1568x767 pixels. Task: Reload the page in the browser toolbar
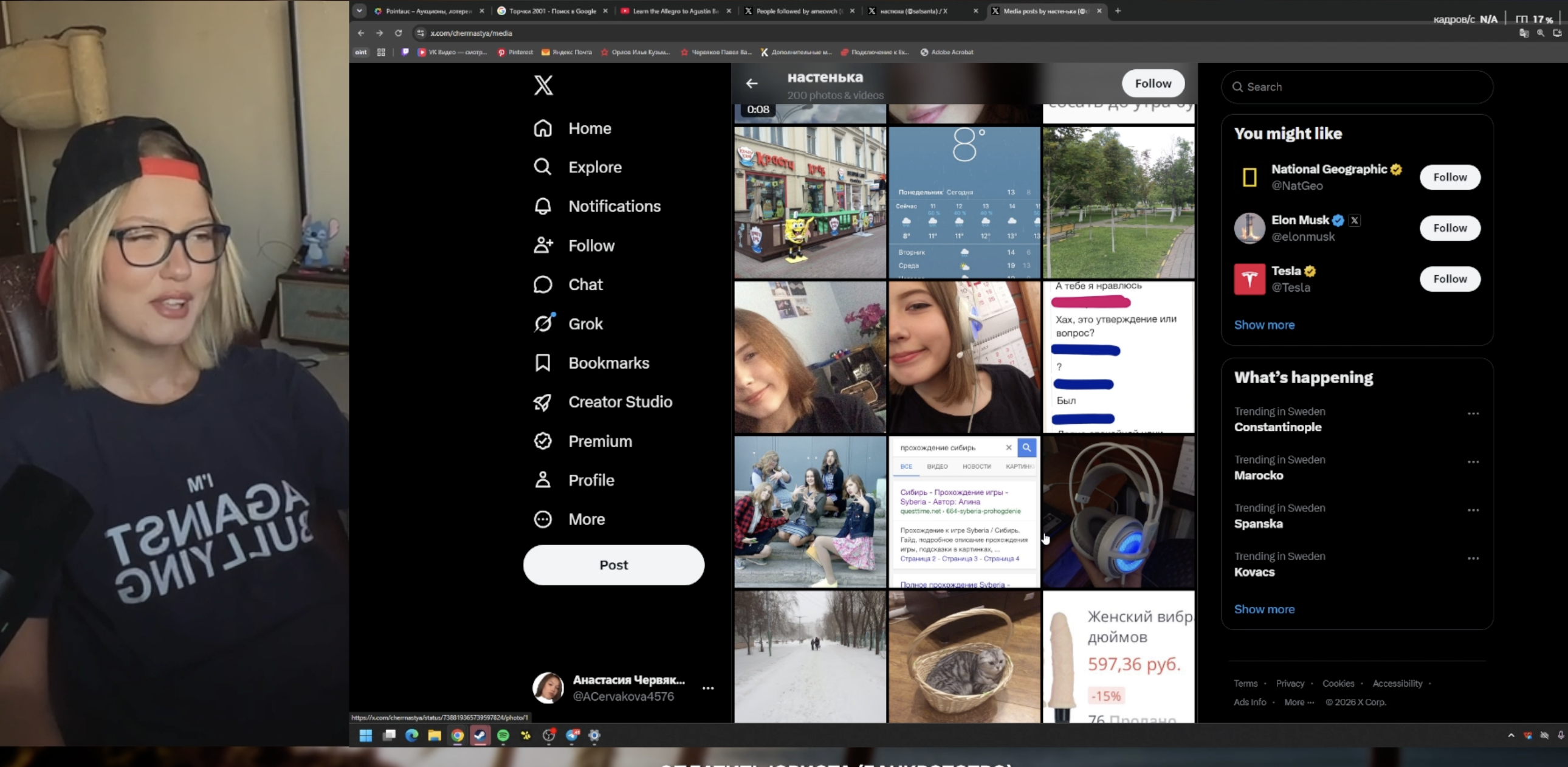pyautogui.click(x=398, y=33)
